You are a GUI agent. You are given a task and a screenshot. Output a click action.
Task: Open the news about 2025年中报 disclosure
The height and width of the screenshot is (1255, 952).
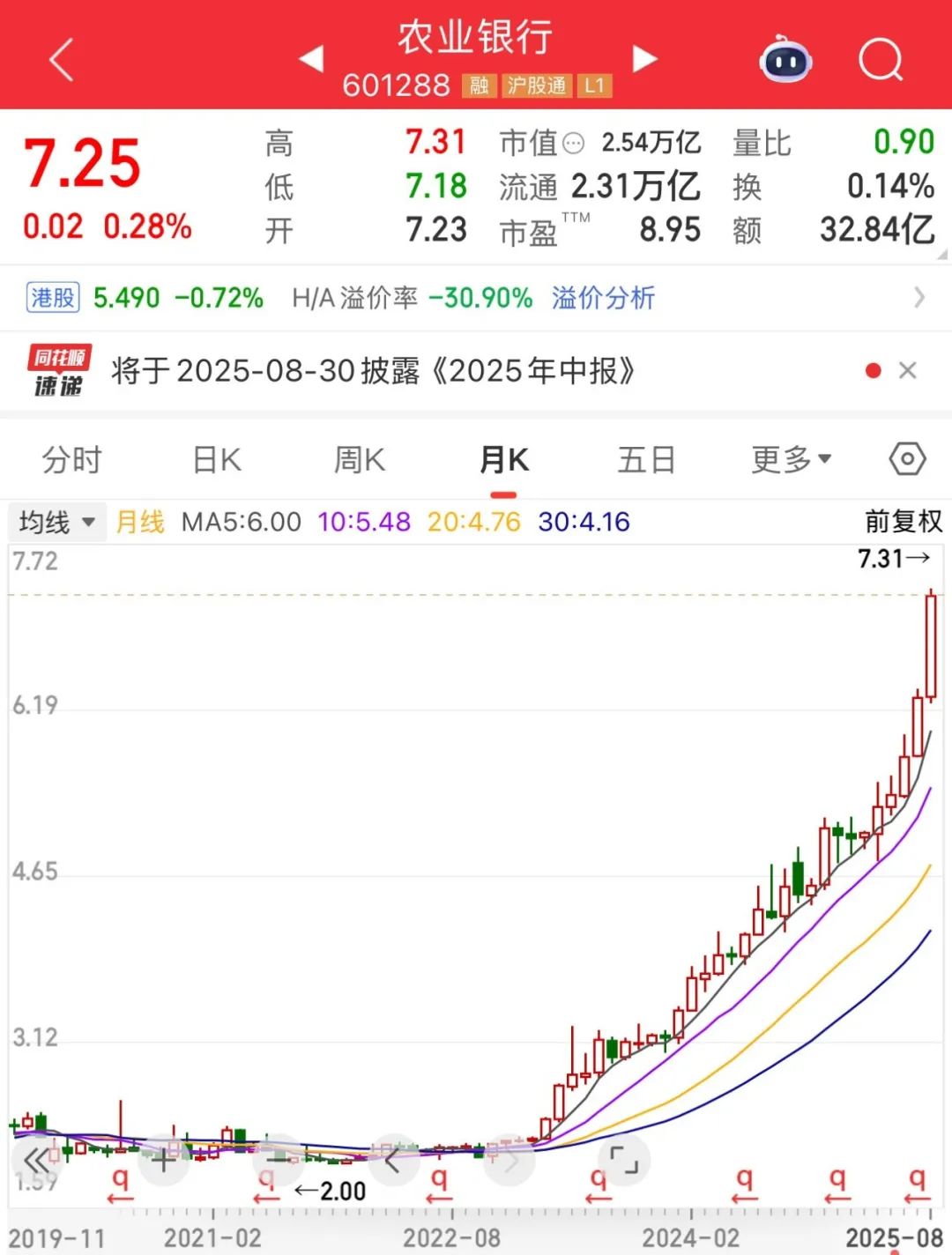pyautogui.click(x=373, y=371)
